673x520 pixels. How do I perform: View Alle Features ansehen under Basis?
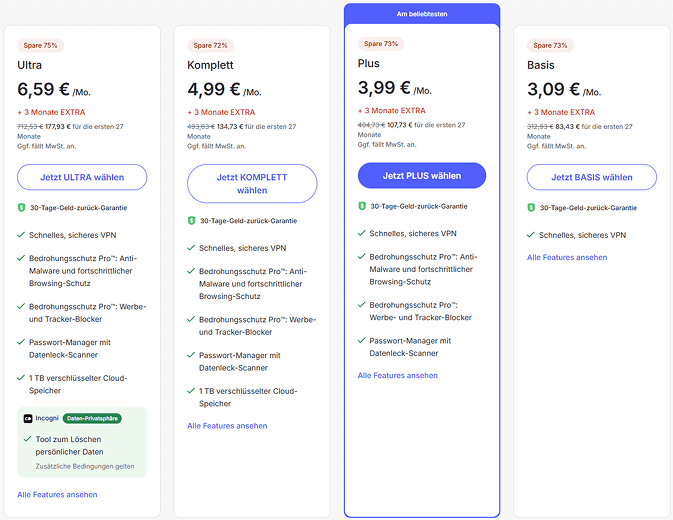tap(567, 257)
